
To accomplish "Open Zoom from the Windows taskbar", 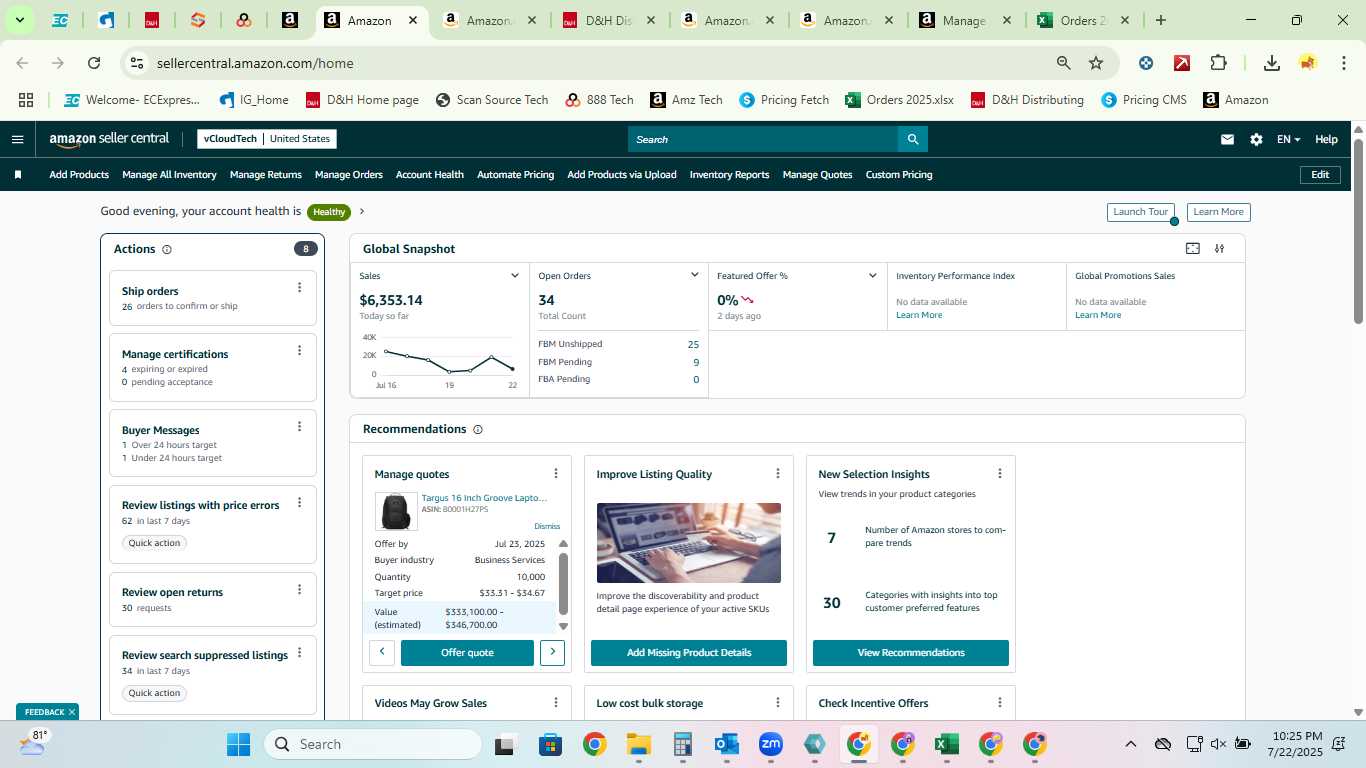I will coord(771,744).
